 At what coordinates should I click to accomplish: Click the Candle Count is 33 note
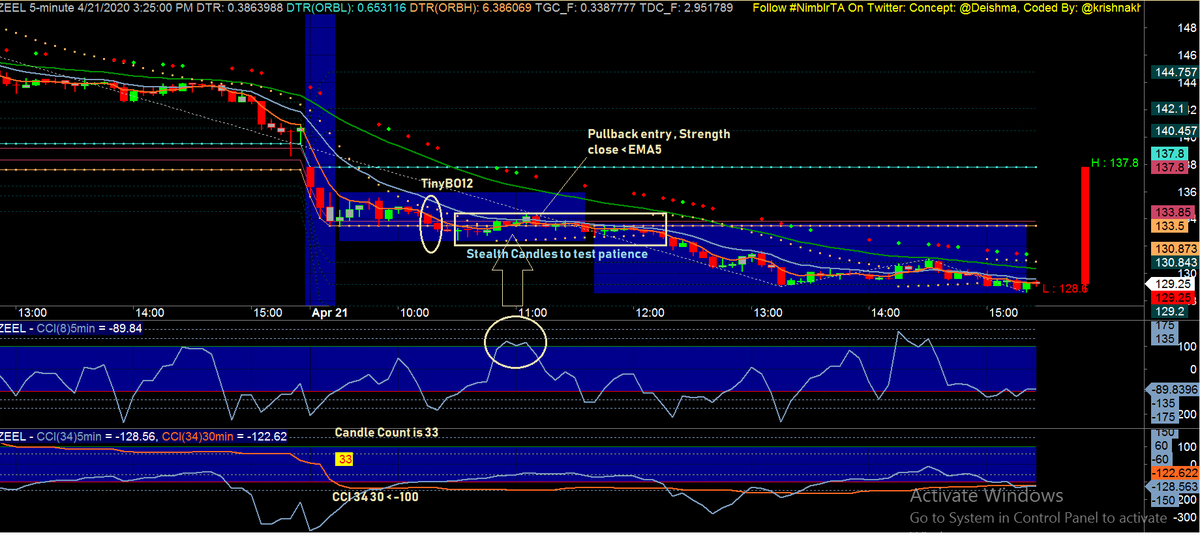(x=386, y=432)
